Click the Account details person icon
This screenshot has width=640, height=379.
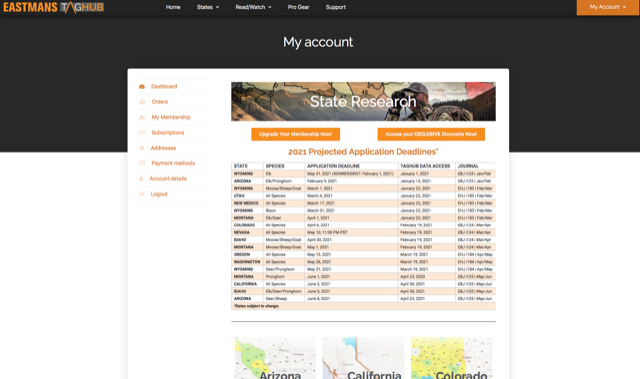click(141, 179)
